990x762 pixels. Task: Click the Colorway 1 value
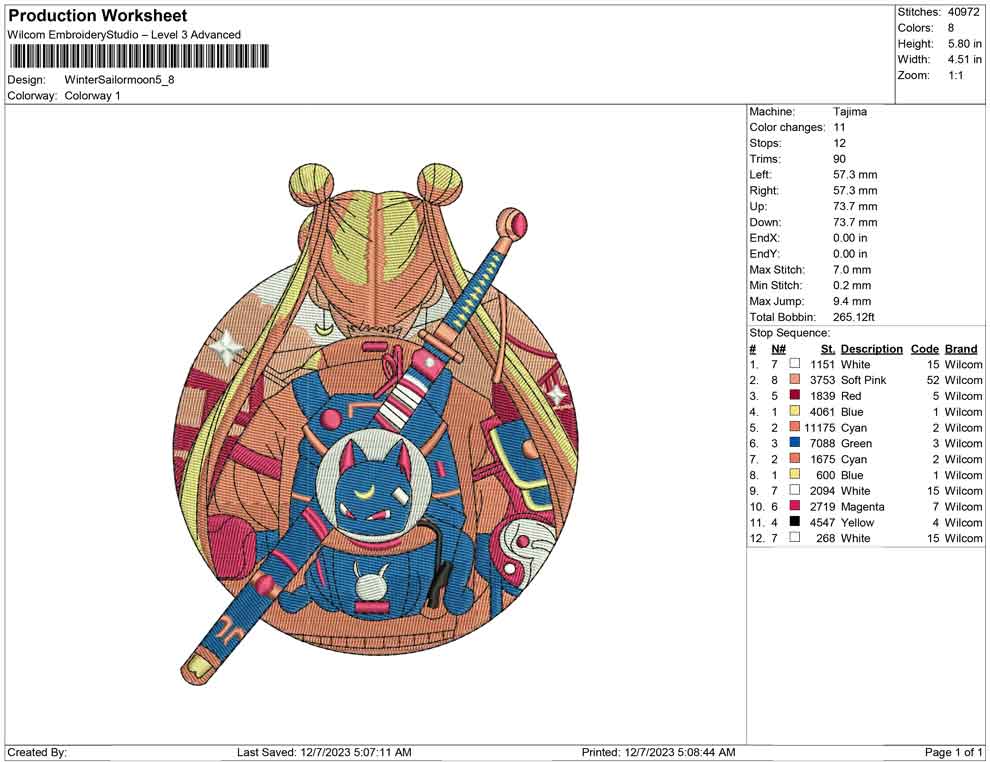pyautogui.click(x=92, y=96)
